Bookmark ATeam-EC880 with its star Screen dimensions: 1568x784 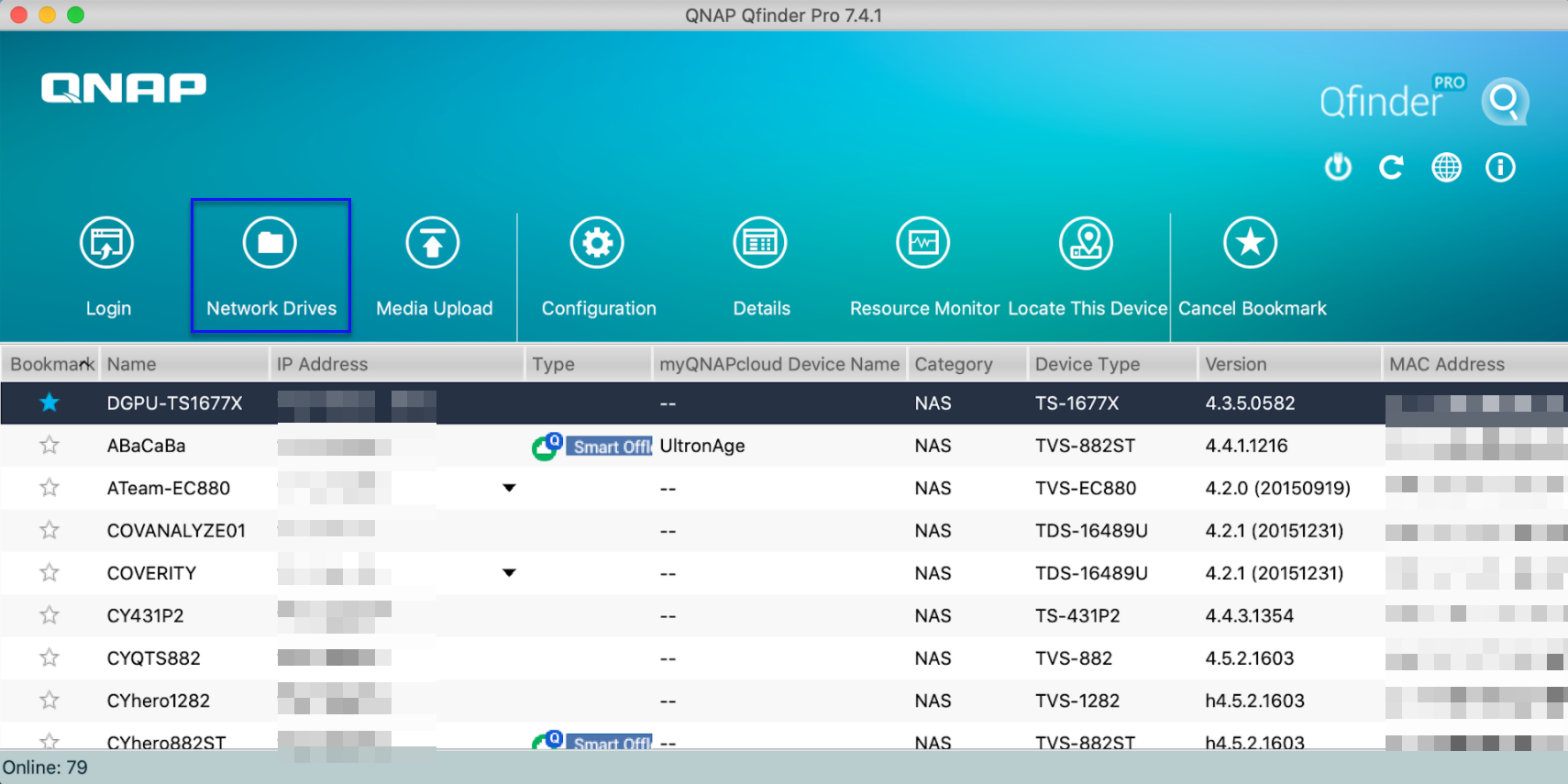[x=50, y=488]
